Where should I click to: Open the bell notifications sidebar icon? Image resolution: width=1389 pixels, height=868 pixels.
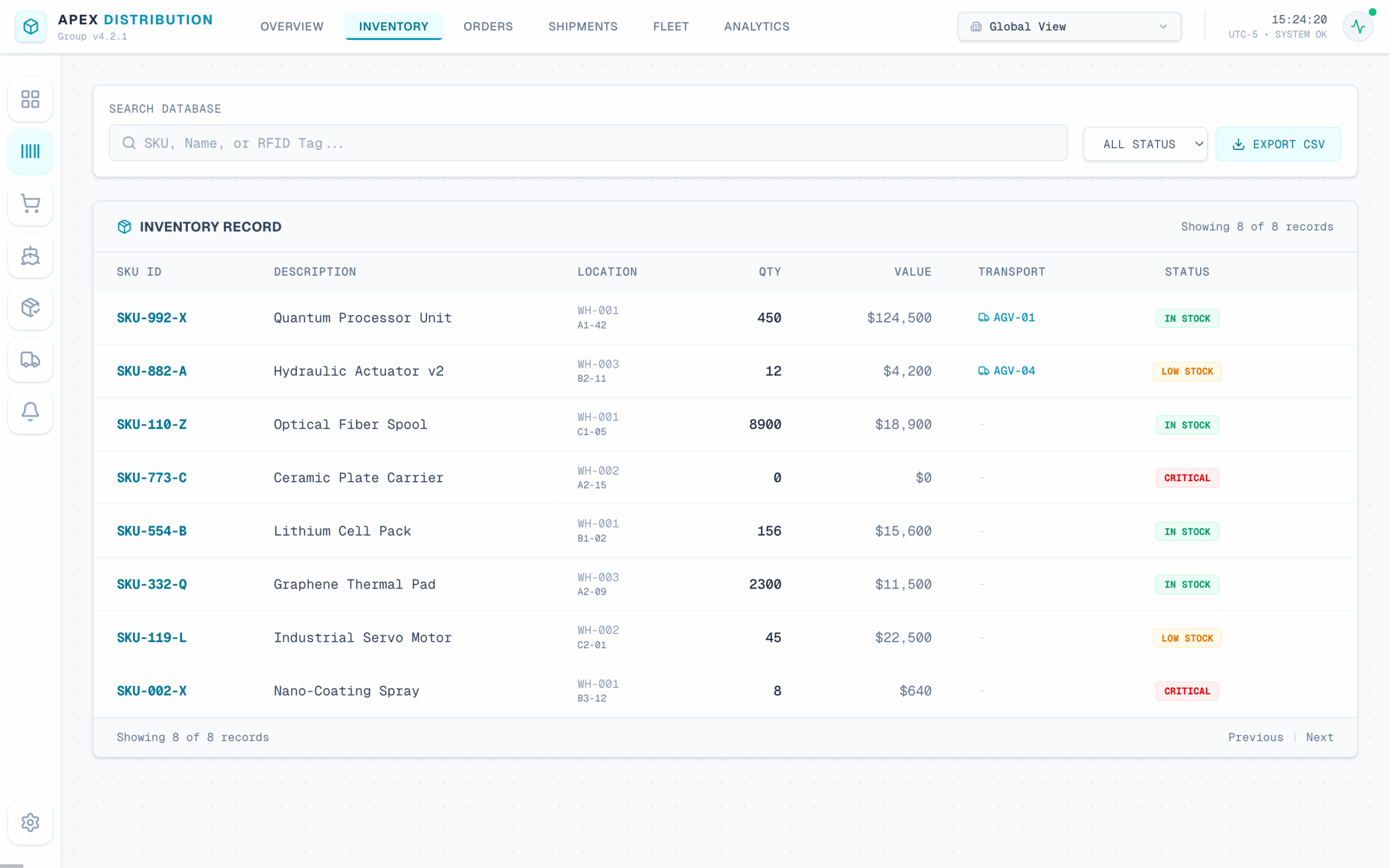coord(30,412)
